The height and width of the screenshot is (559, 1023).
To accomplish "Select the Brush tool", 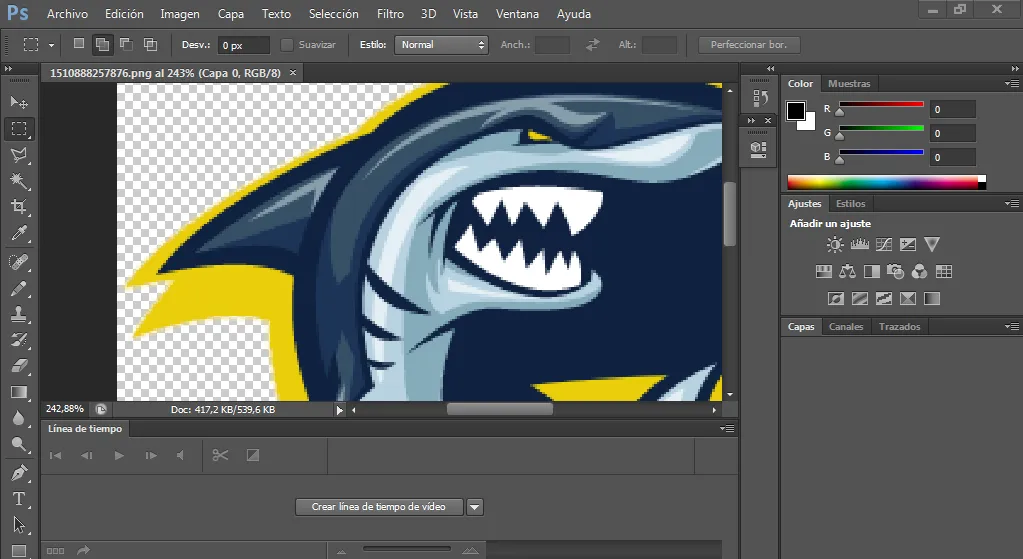I will pyautogui.click(x=19, y=288).
